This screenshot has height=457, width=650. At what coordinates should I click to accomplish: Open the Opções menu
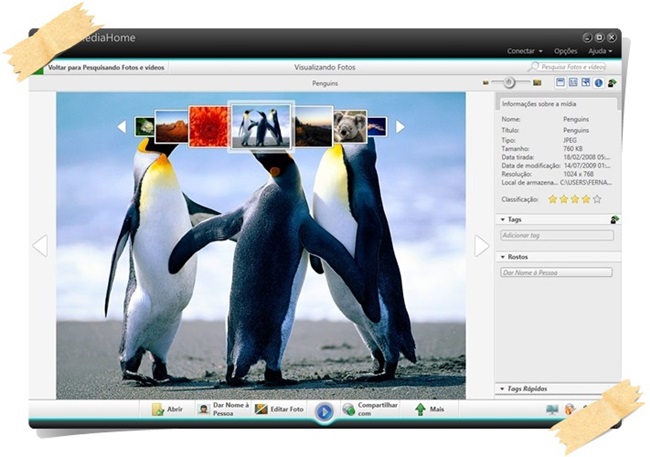(x=565, y=51)
